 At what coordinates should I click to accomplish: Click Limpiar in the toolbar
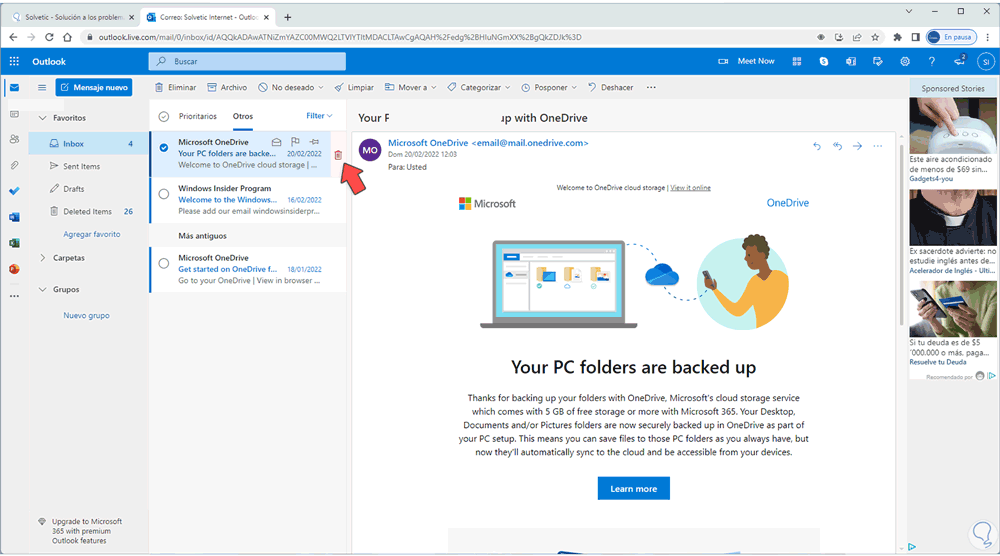coord(354,87)
